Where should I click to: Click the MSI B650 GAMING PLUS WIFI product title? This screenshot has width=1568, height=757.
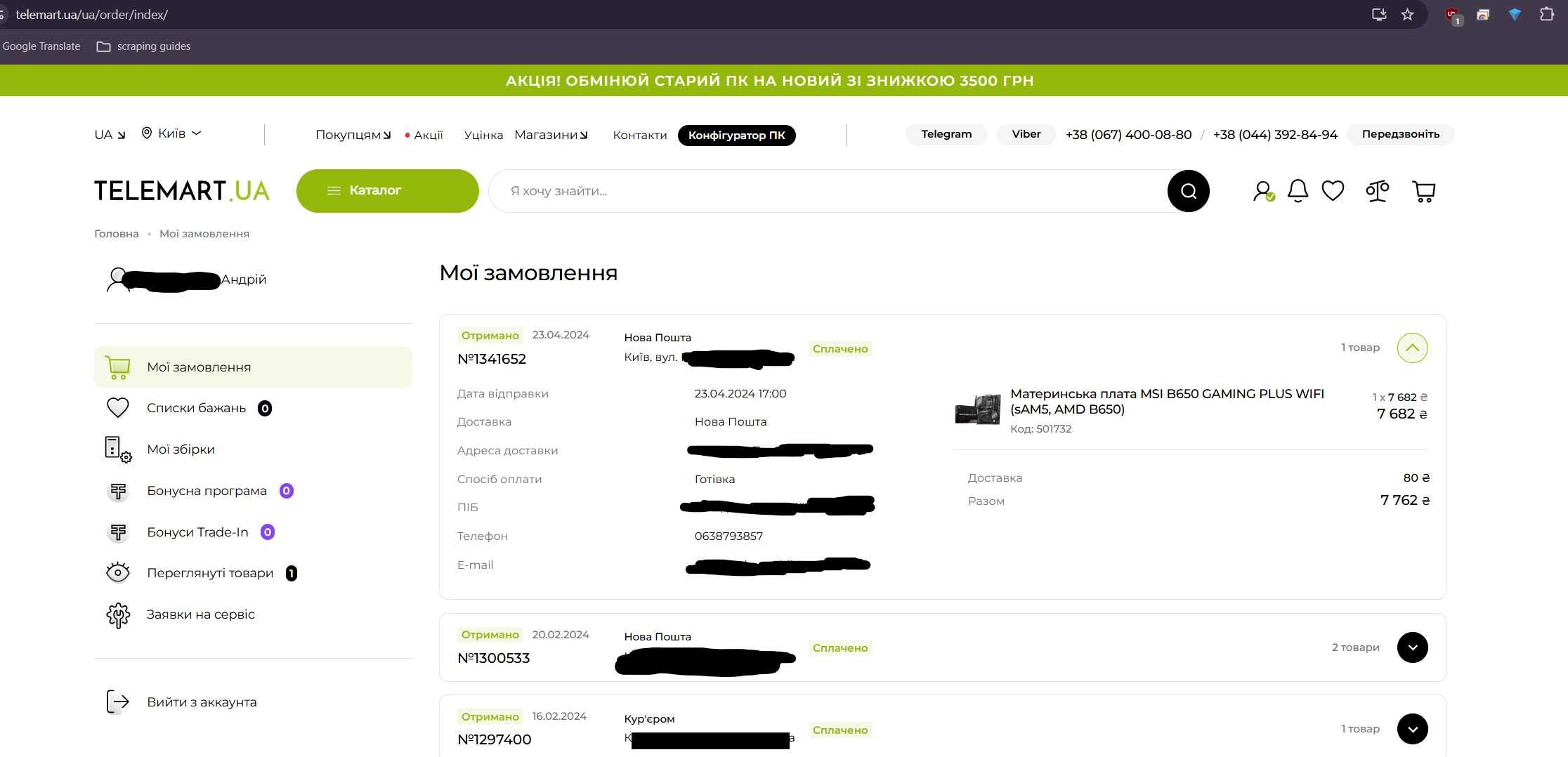(x=1167, y=402)
